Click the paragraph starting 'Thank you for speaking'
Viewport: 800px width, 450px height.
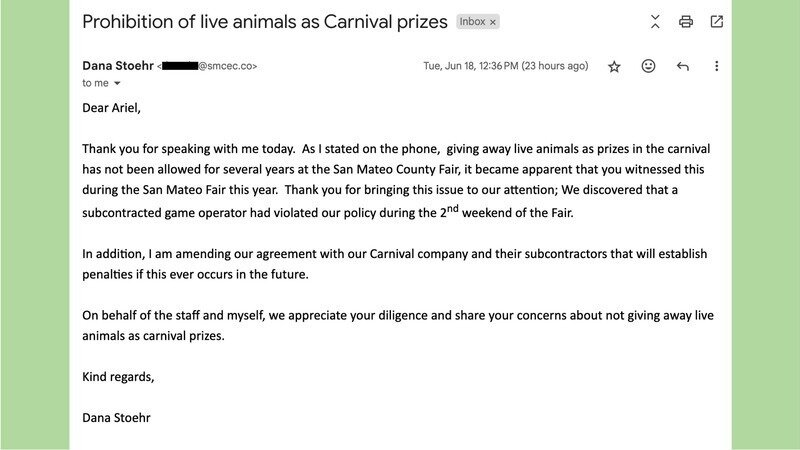(396, 179)
